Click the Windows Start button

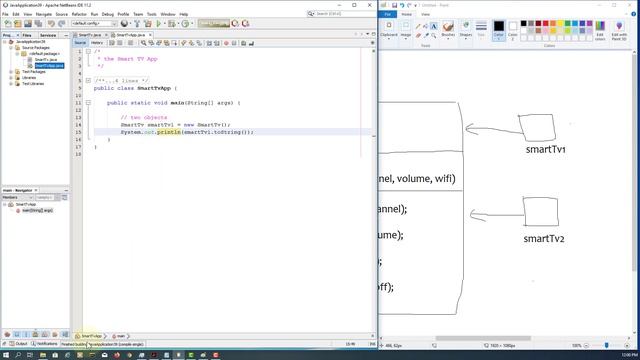(x=6, y=355)
